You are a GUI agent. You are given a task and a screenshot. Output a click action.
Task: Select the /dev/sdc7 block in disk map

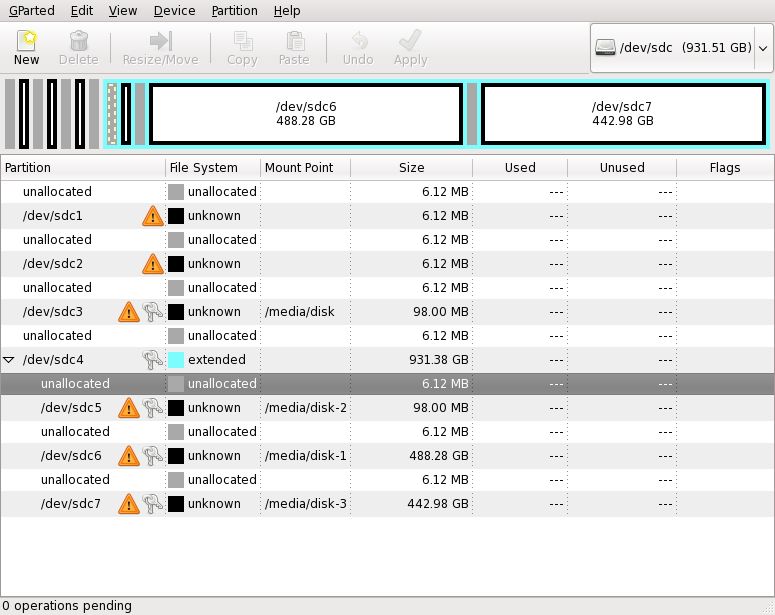coord(622,114)
